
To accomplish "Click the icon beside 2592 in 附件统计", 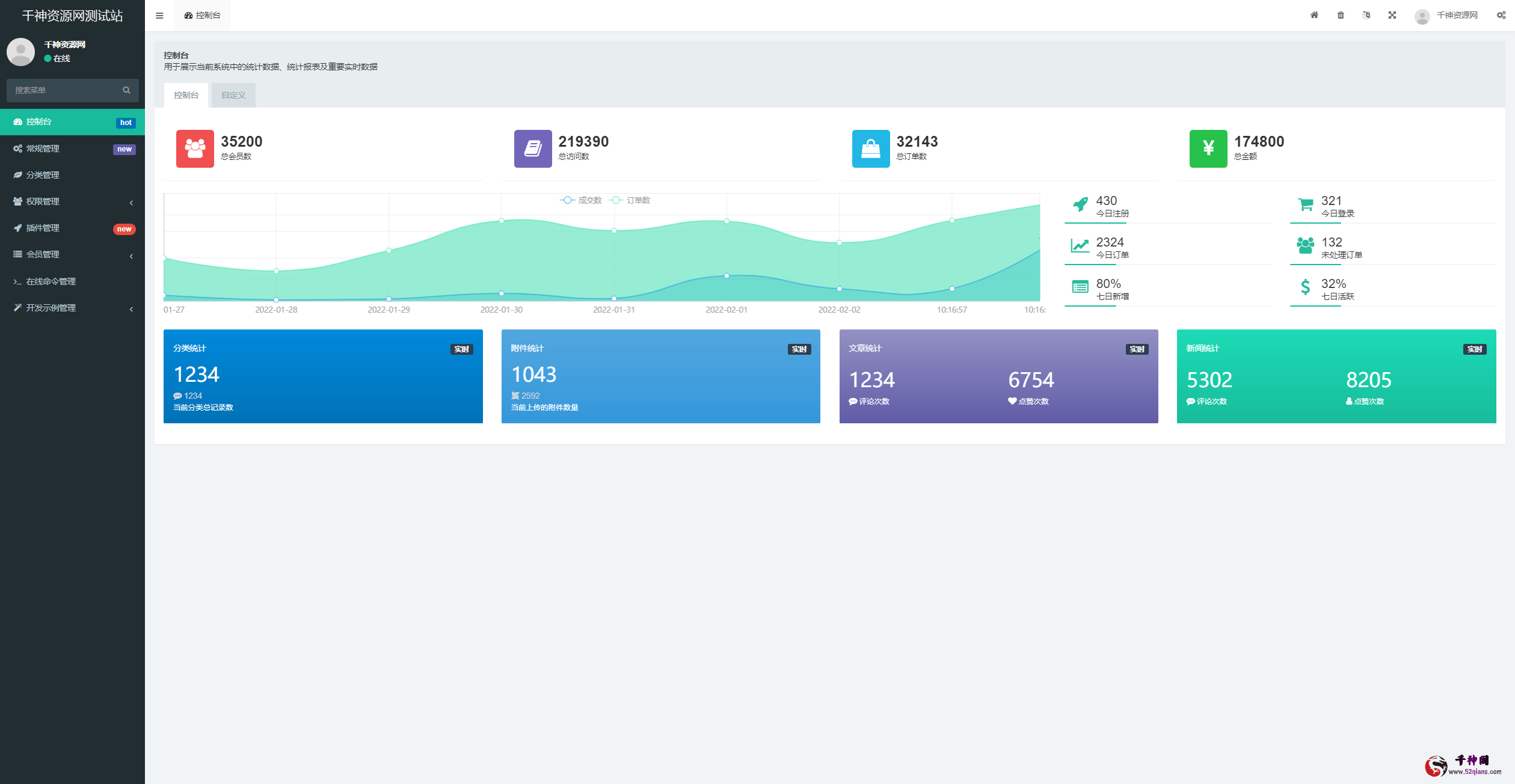I will point(515,396).
